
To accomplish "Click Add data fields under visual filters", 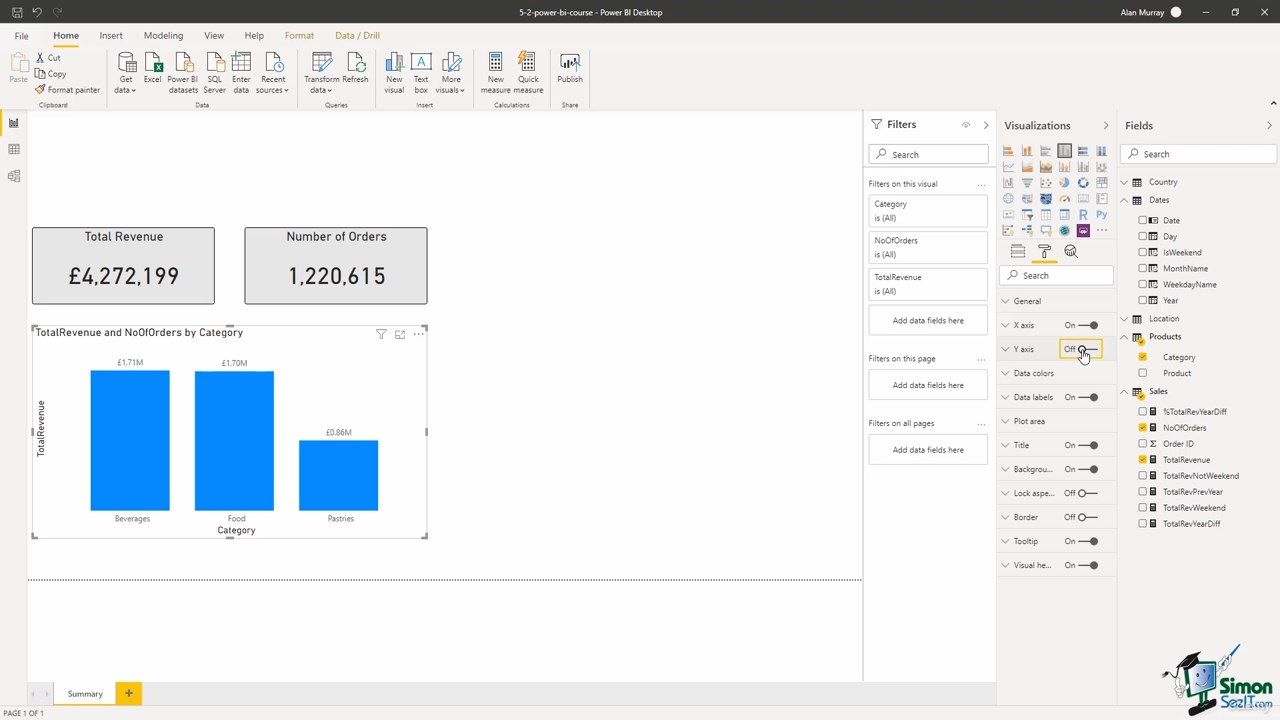I will pos(928,321).
